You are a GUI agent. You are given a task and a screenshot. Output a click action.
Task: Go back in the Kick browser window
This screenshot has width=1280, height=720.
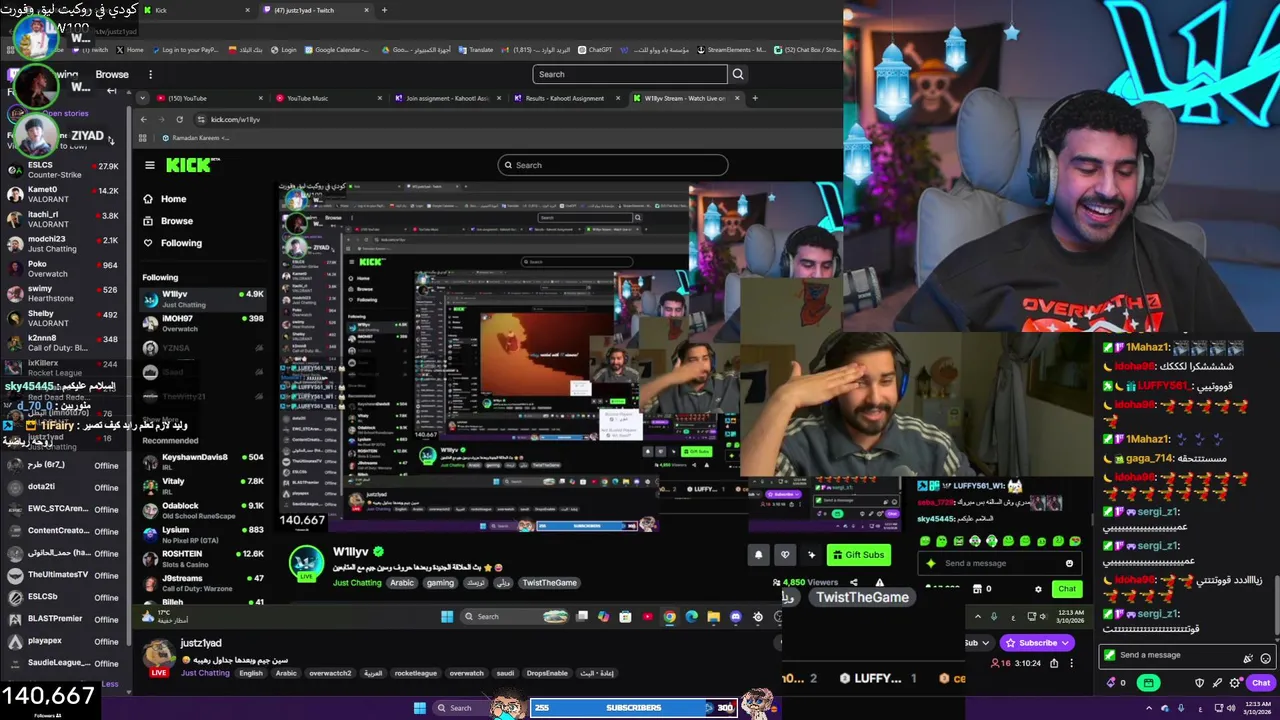(x=143, y=119)
